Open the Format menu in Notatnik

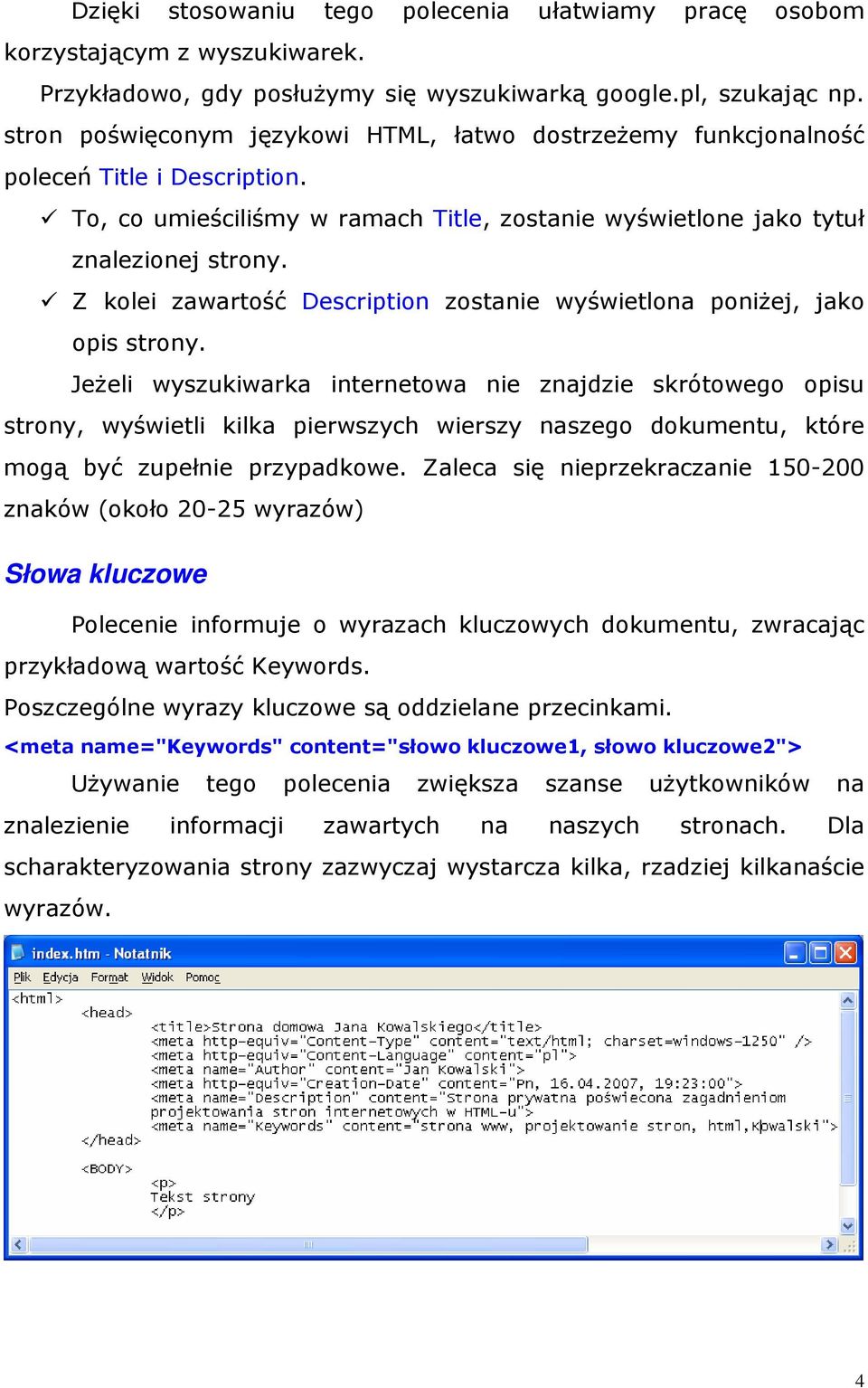point(109,977)
